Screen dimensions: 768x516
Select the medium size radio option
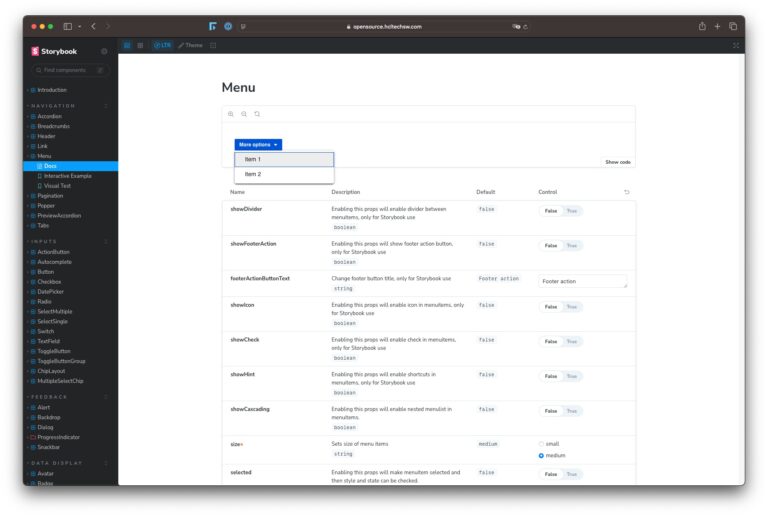point(541,456)
